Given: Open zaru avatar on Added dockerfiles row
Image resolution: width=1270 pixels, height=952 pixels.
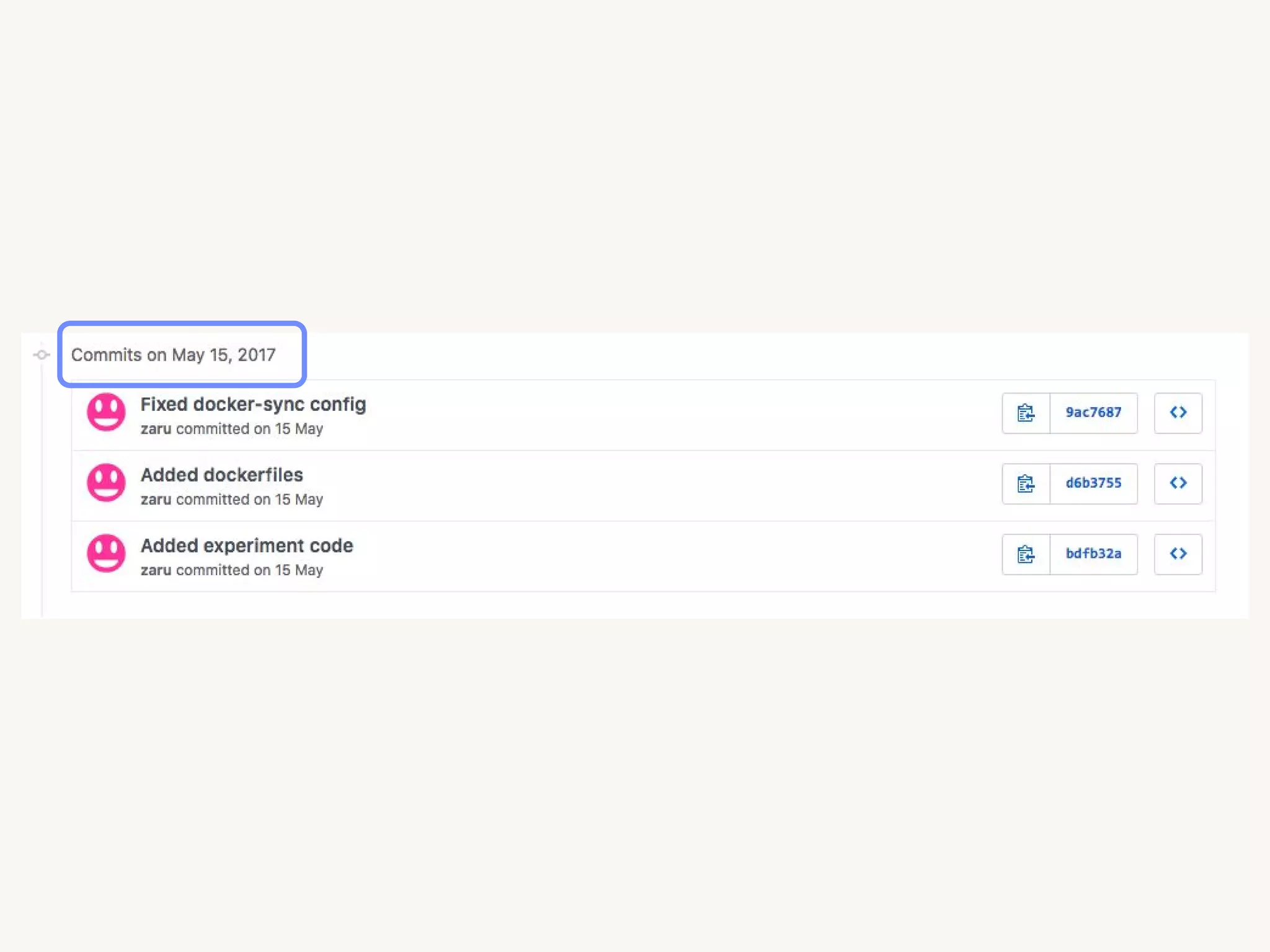Looking at the screenshot, I should [x=106, y=483].
